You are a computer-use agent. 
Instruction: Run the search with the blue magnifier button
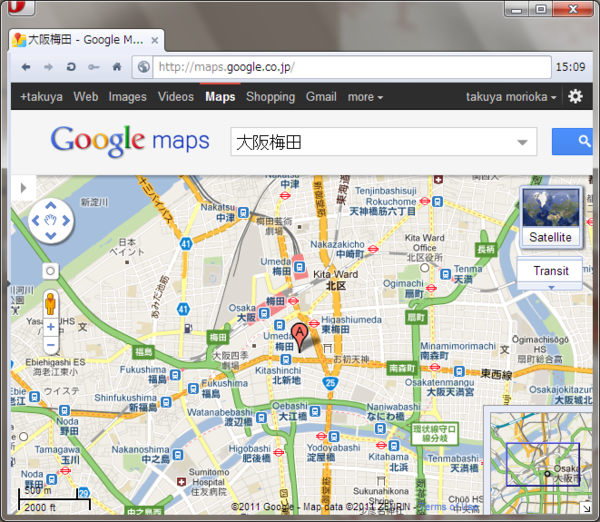coord(572,141)
